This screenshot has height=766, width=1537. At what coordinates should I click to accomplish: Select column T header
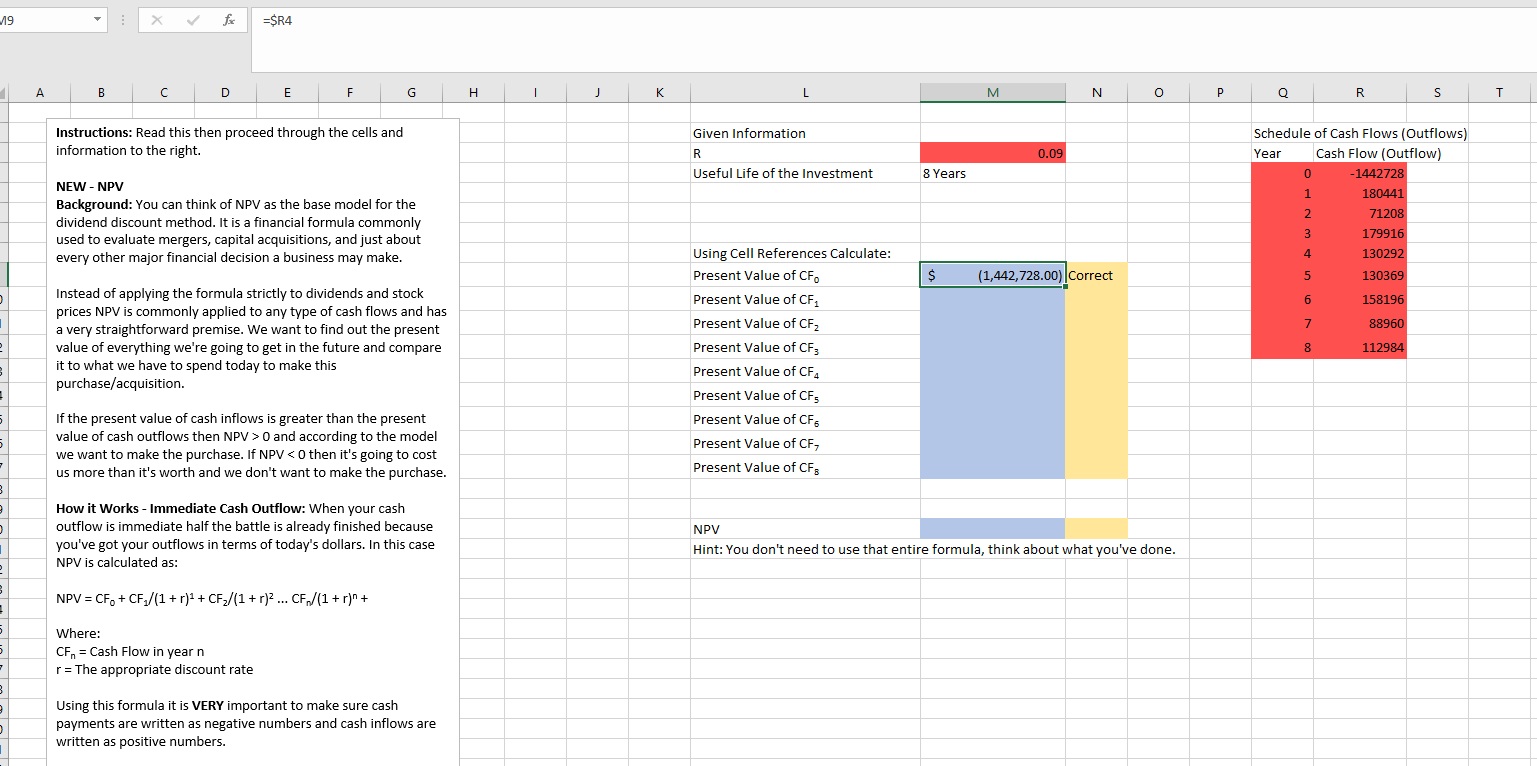(1499, 93)
